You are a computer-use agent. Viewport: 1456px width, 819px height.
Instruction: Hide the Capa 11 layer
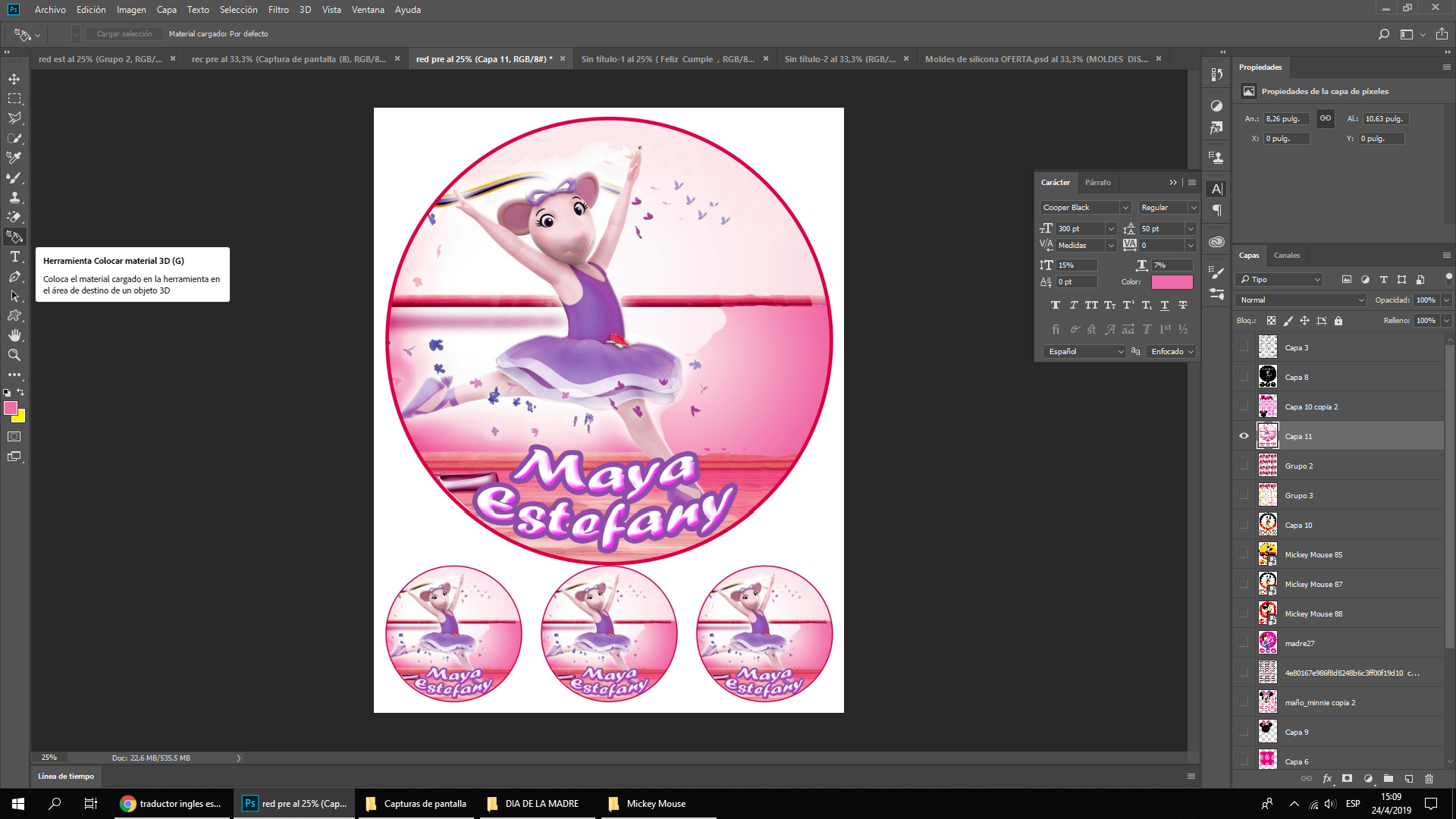[1244, 436]
